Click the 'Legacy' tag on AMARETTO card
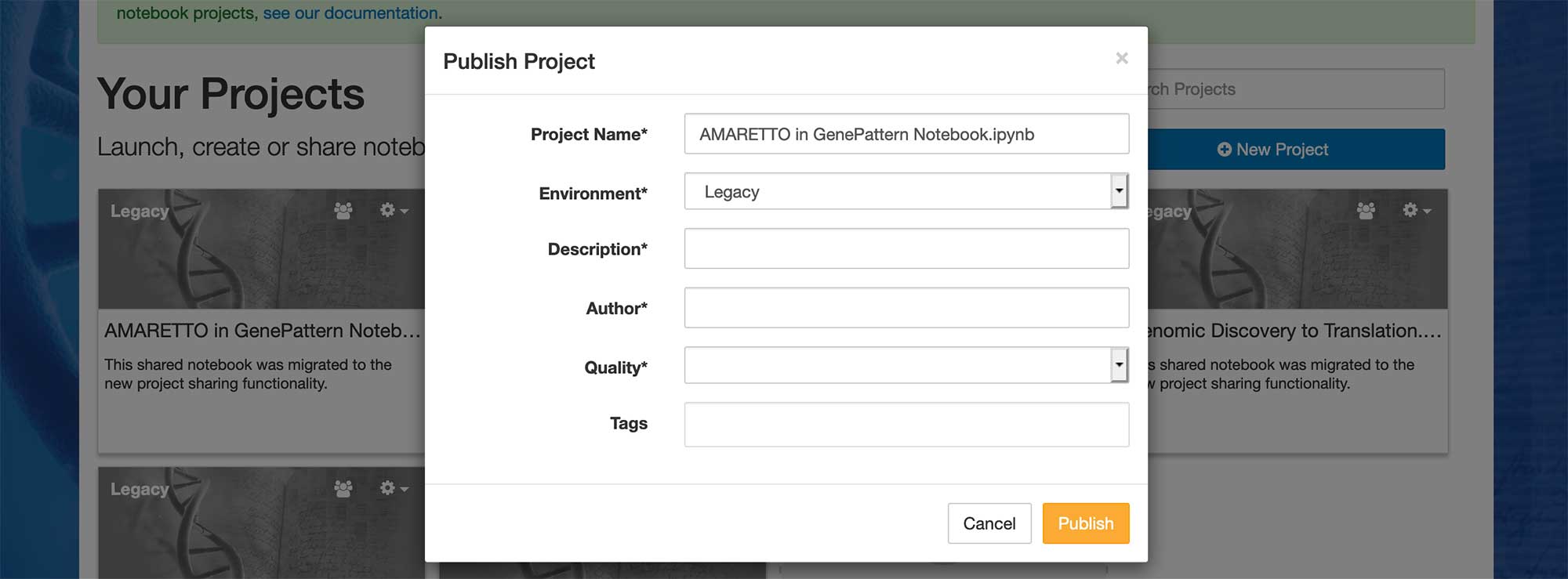 (140, 212)
